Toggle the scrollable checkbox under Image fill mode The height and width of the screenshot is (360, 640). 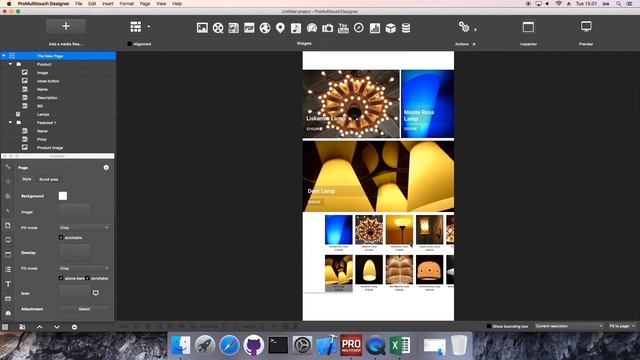[61, 238]
